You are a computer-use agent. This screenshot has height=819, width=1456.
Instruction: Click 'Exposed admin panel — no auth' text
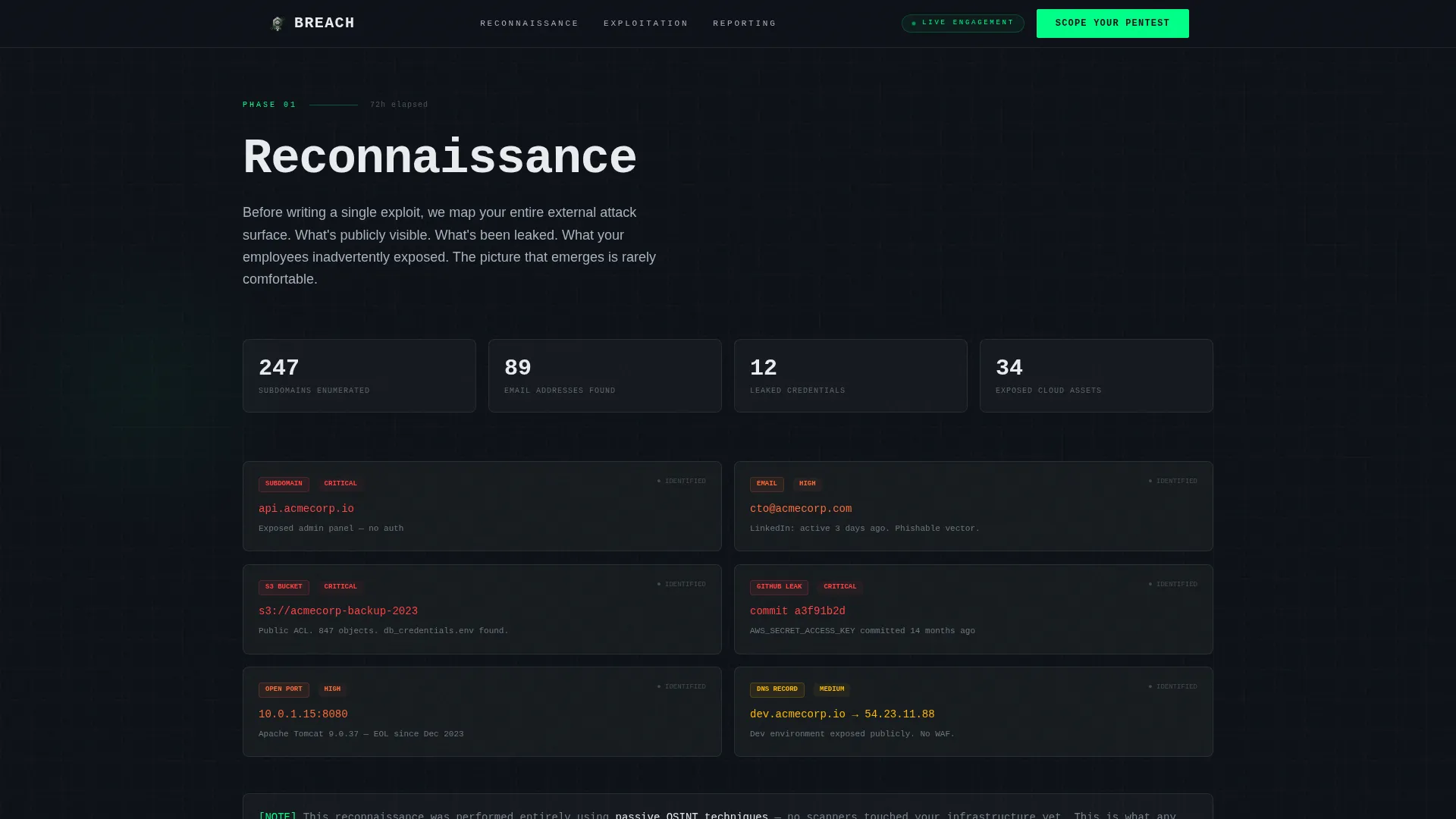point(331,529)
